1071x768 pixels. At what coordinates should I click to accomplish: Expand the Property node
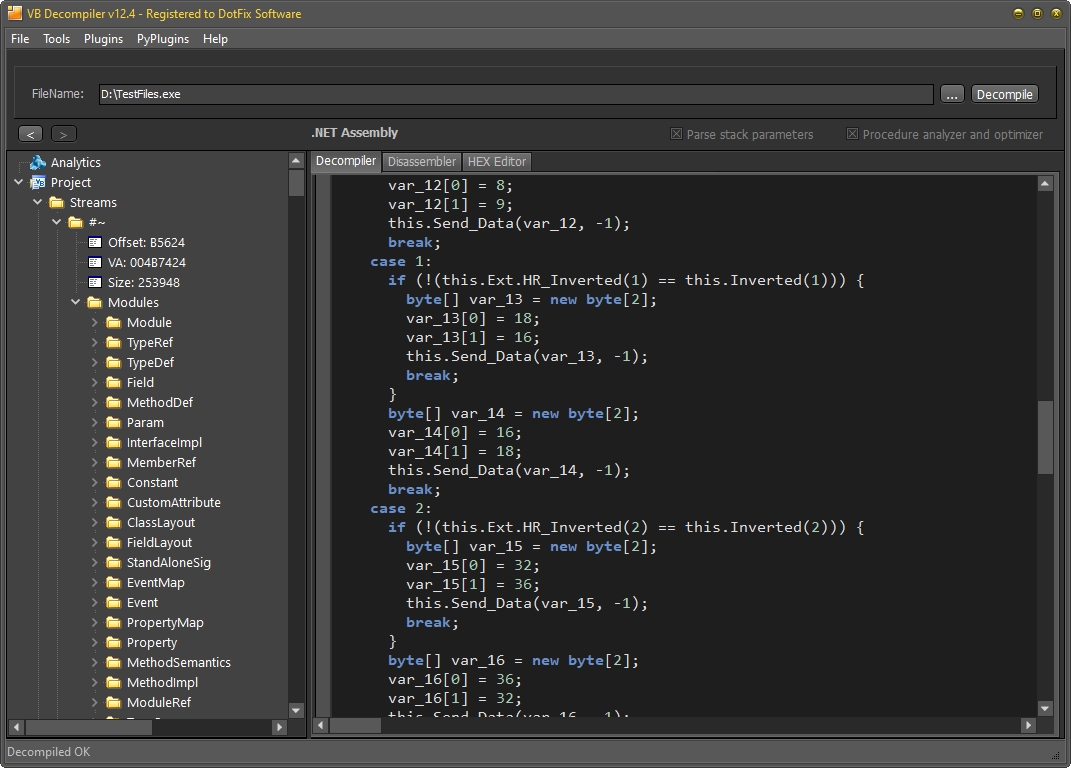95,642
